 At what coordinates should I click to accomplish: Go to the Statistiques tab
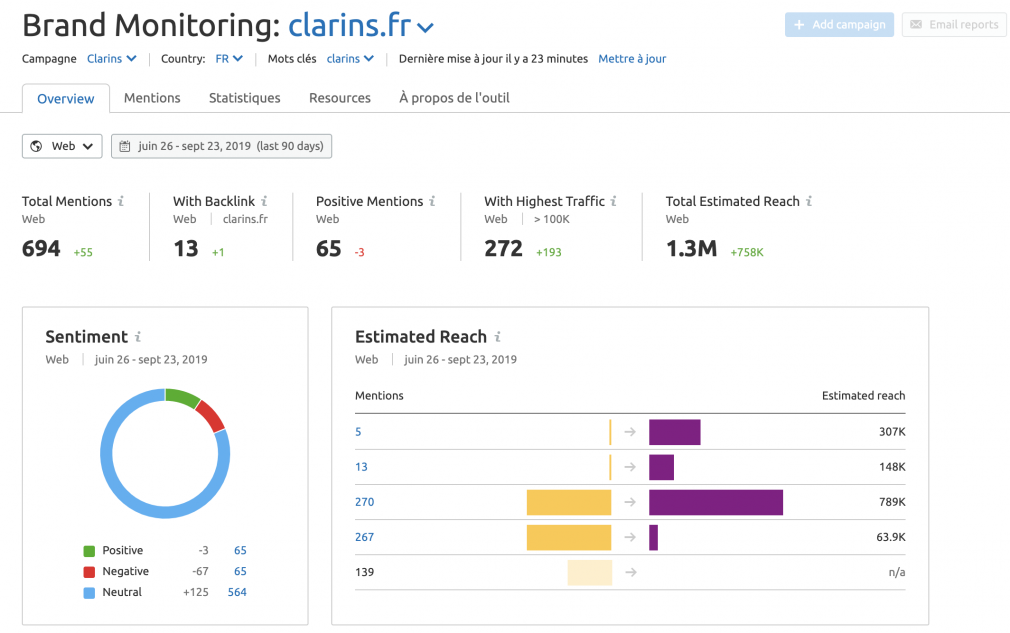point(245,98)
